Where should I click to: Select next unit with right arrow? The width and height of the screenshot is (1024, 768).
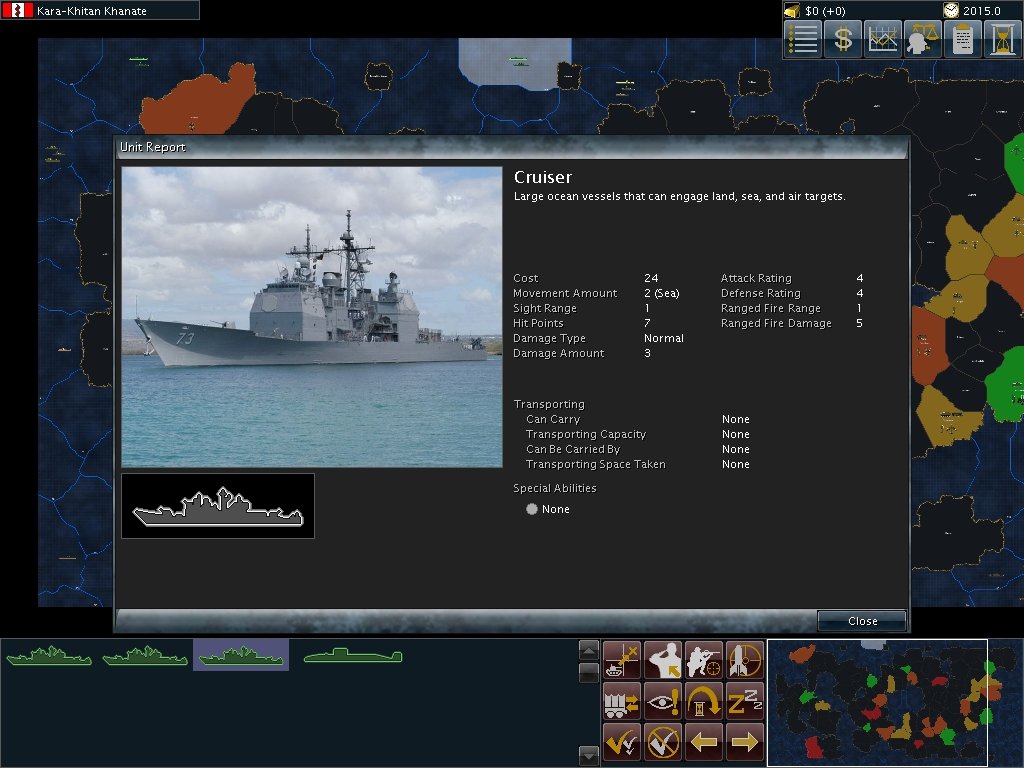745,742
